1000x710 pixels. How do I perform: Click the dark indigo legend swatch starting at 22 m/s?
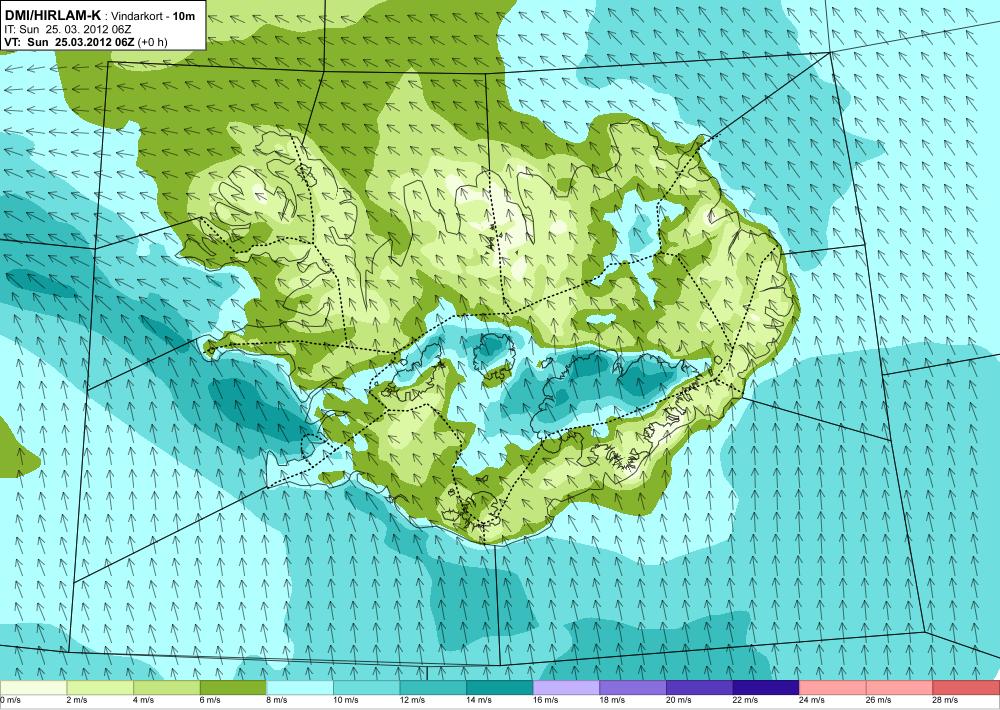click(766, 688)
